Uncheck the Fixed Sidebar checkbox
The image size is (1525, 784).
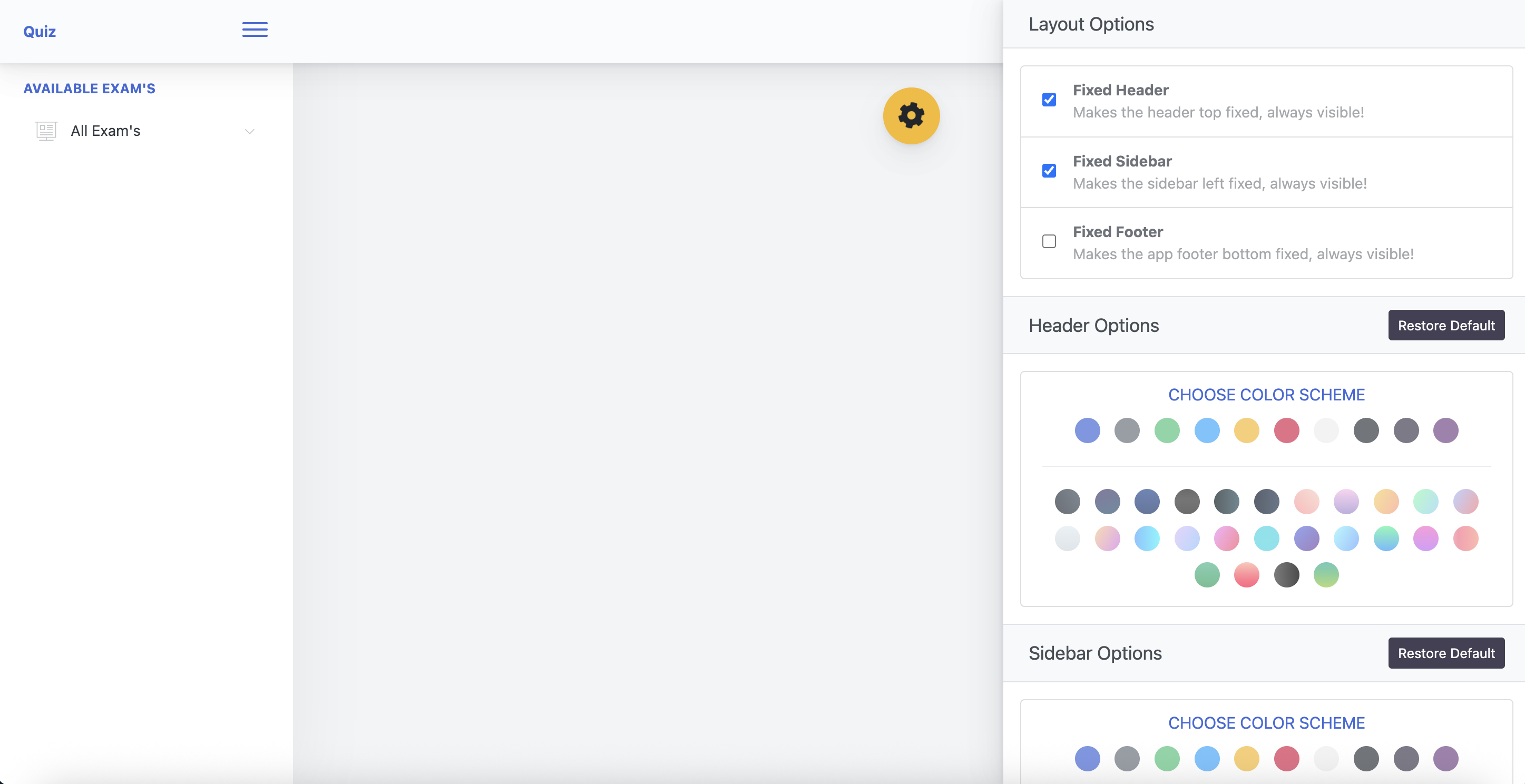pos(1049,171)
